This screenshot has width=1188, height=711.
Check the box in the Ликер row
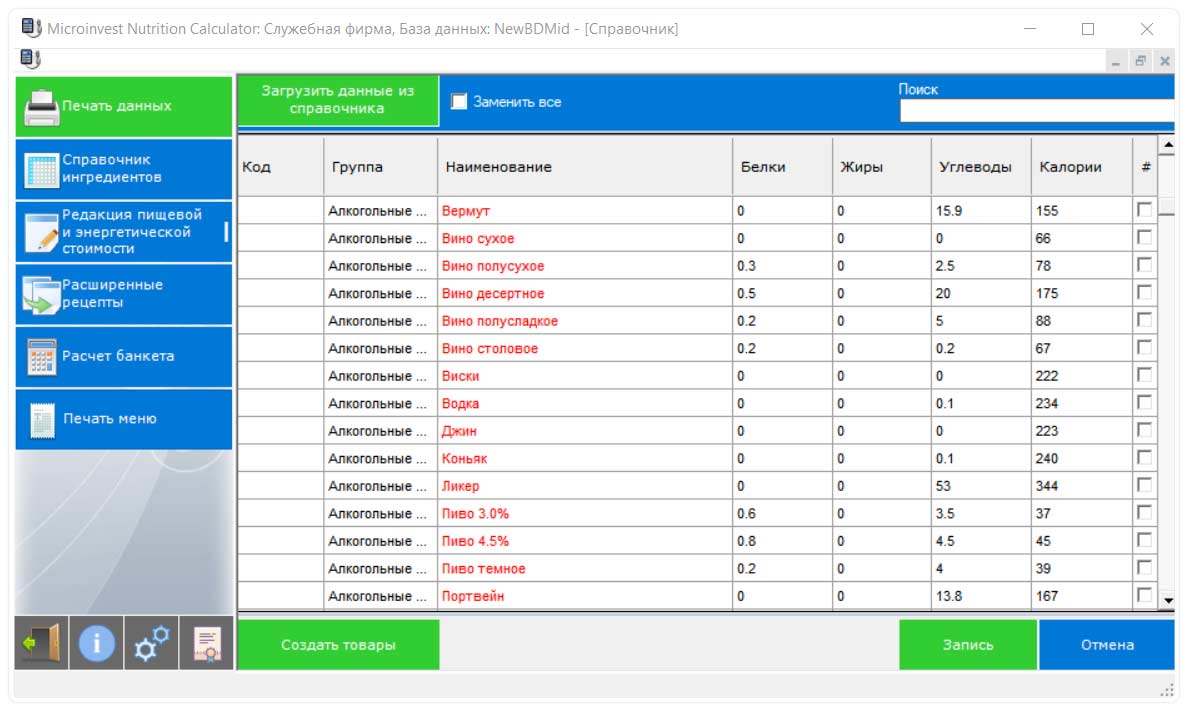[x=1144, y=485]
